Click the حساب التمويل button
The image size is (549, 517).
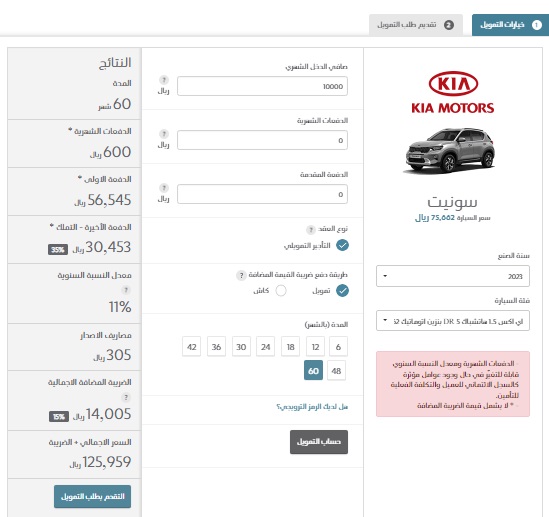pos(319,442)
